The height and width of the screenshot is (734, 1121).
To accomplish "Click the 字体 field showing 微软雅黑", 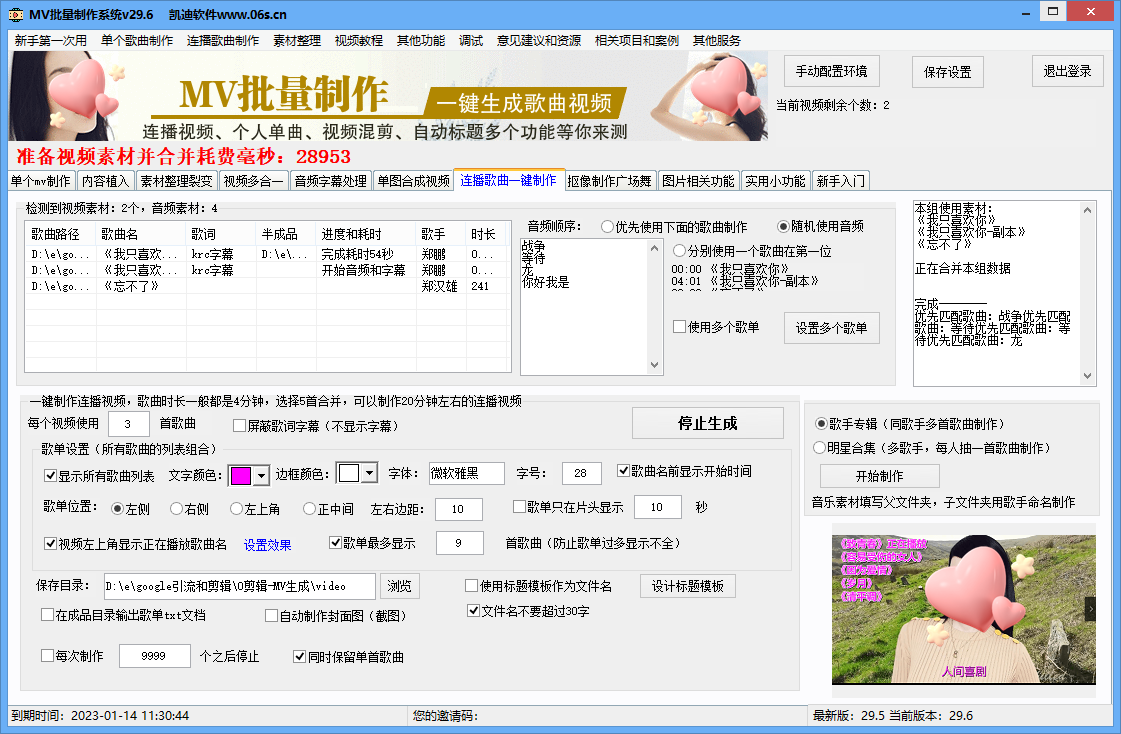I will coord(466,473).
